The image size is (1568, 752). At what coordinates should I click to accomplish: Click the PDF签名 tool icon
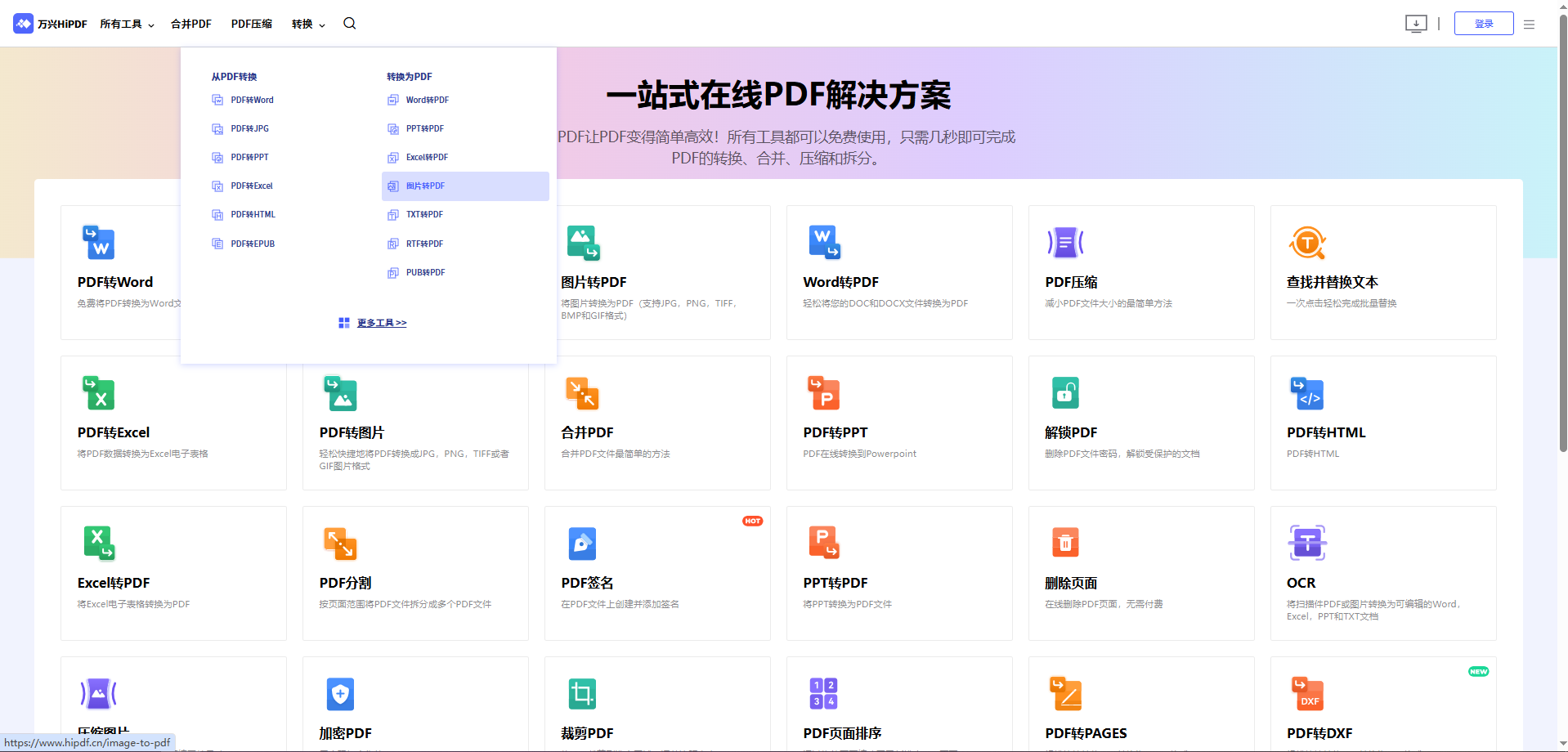583,543
